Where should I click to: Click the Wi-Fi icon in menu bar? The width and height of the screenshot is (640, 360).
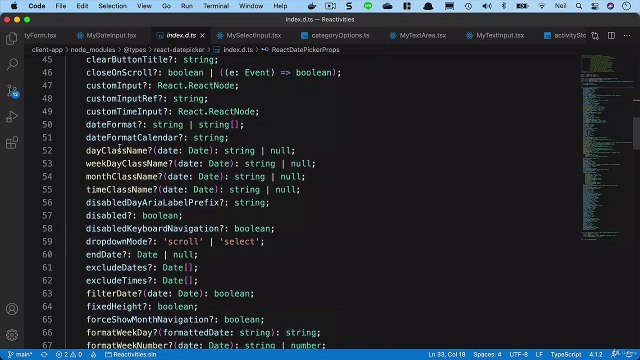(542, 6)
